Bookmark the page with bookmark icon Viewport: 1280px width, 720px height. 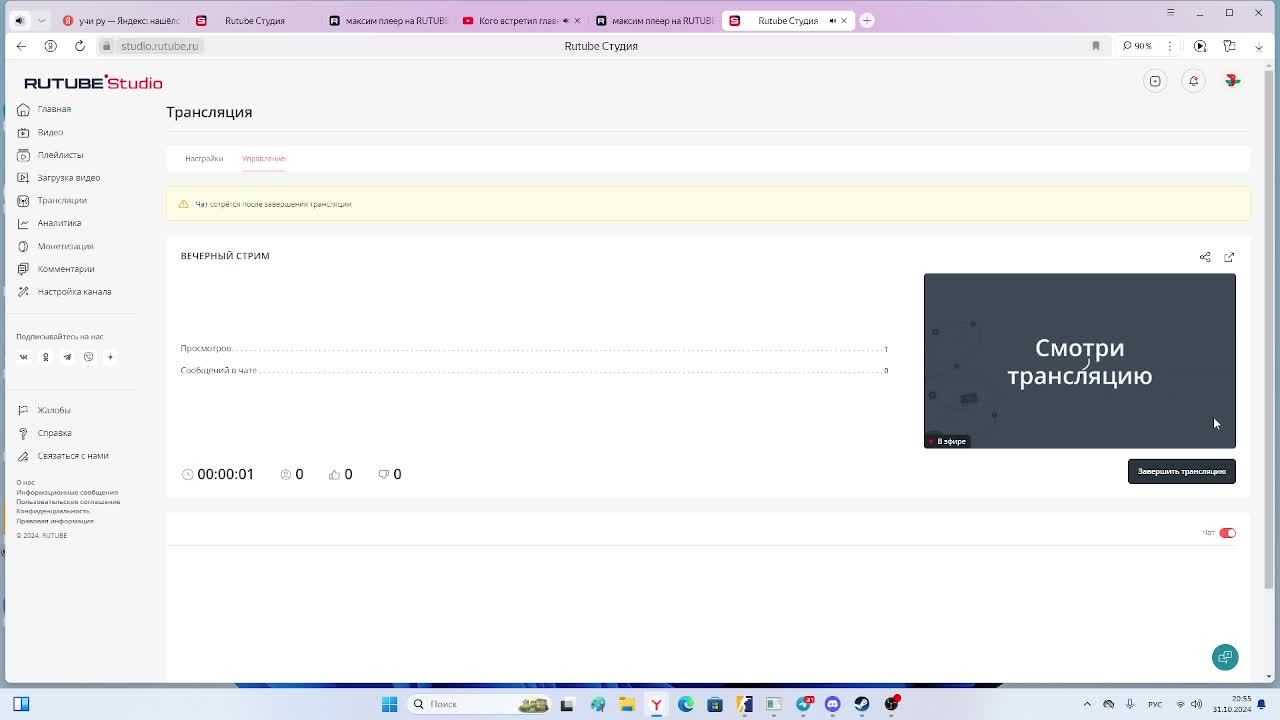pos(1096,46)
